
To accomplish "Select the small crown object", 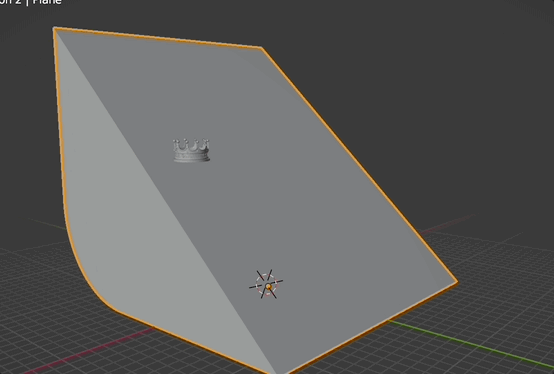I will click(191, 150).
